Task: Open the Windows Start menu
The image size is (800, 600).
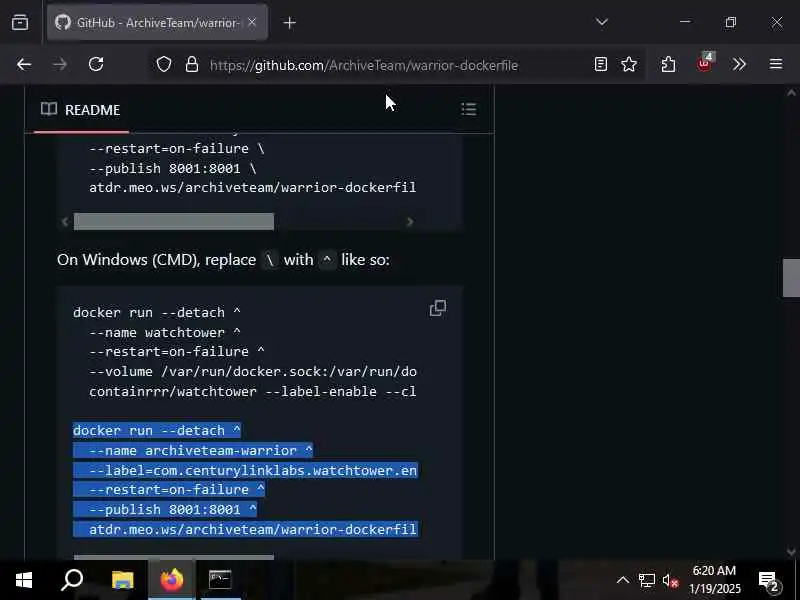Action: click(x=23, y=580)
